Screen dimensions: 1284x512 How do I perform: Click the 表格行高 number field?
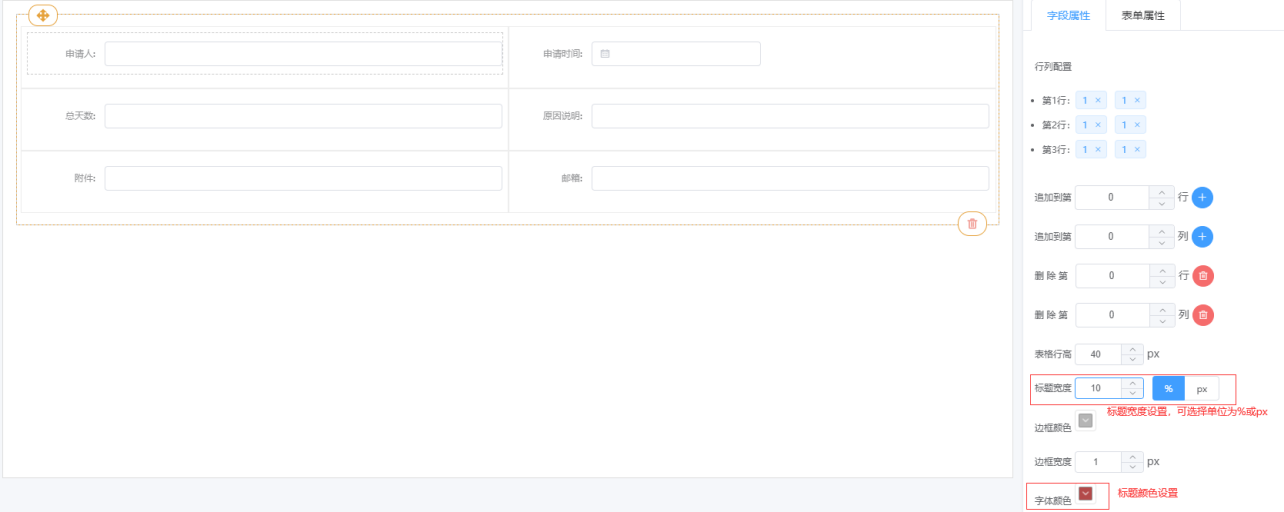tap(1097, 354)
